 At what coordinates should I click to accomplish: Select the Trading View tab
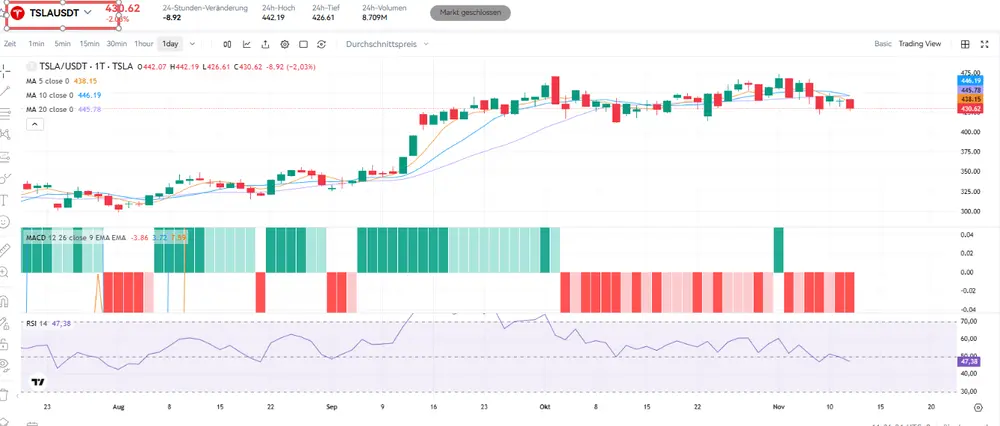[919, 44]
